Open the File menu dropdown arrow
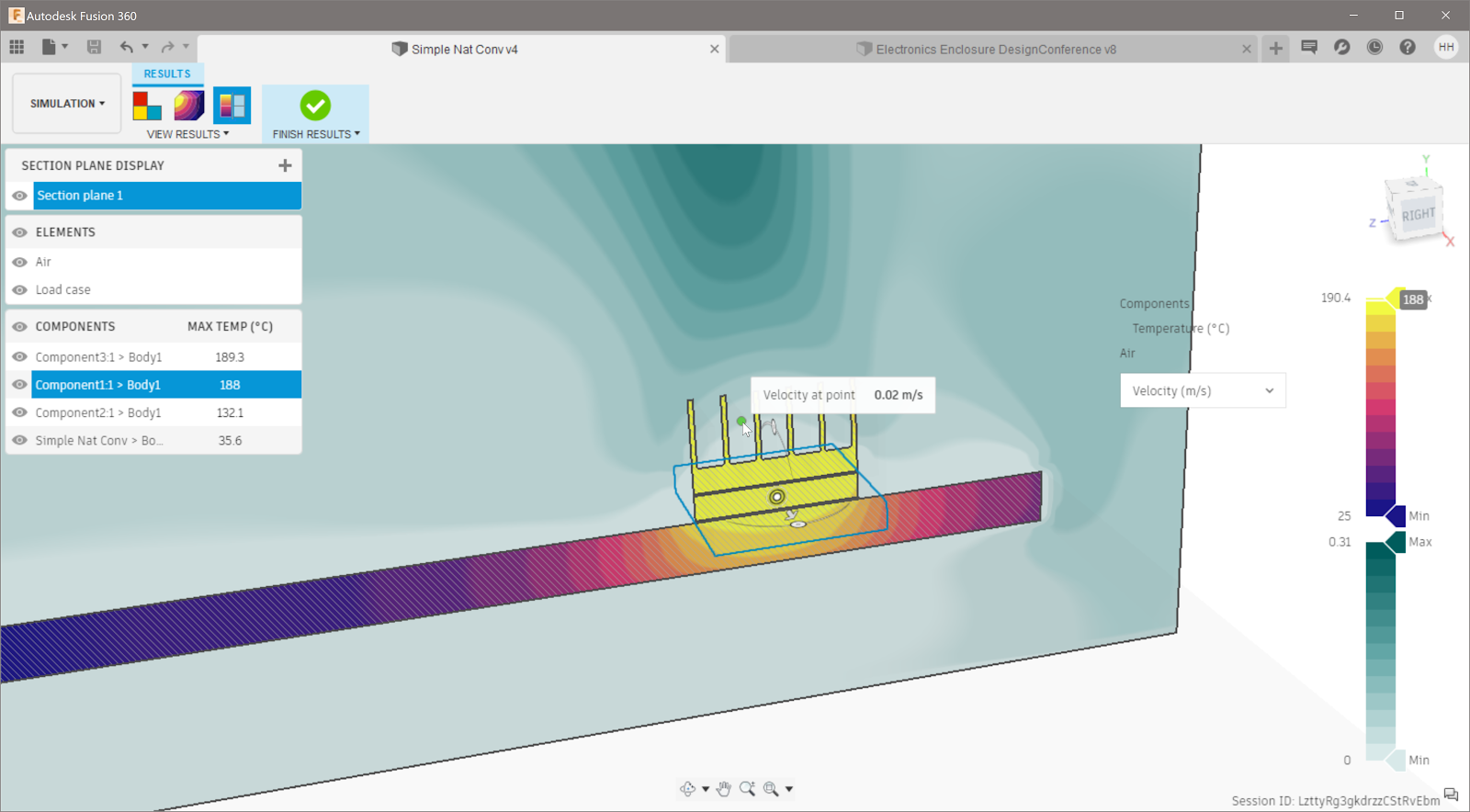Image resolution: width=1470 pixels, height=812 pixels. pyautogui.click(x=65, y=47)
